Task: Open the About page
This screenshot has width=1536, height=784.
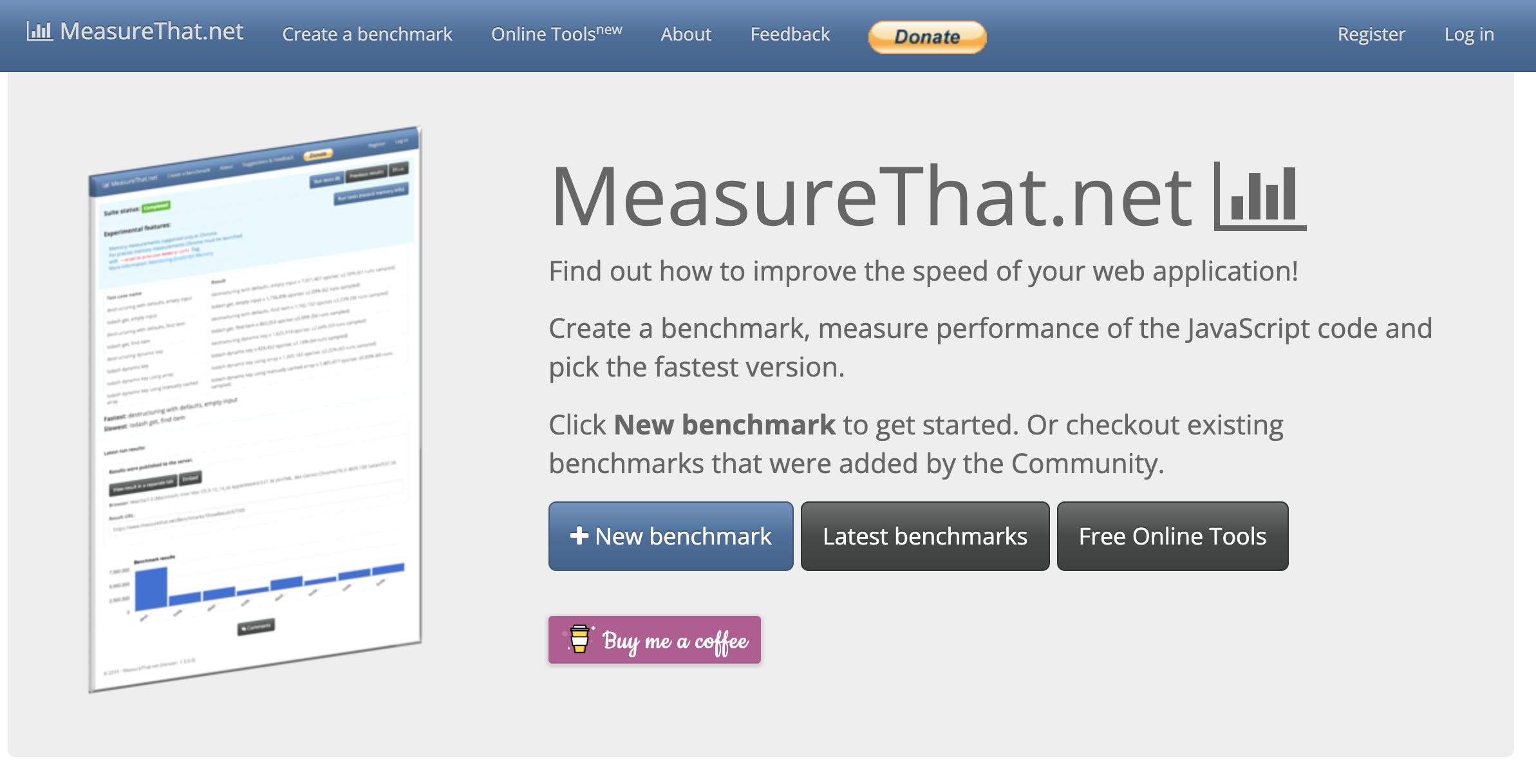Action: [x=686, y=34]
